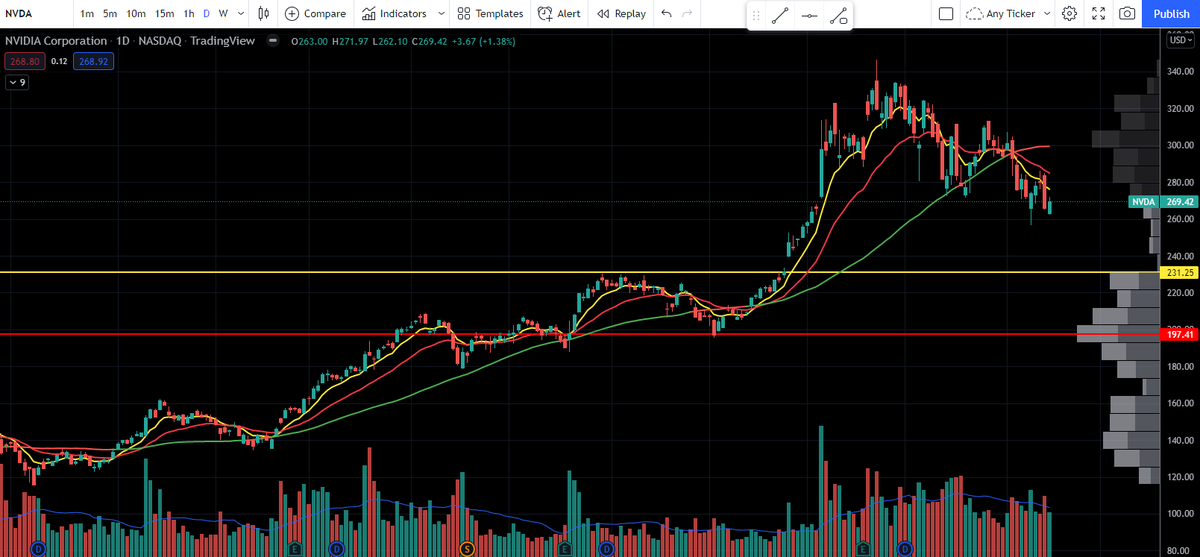
Task: Open chart settings gear
Action: click(x=1069, y=14)
